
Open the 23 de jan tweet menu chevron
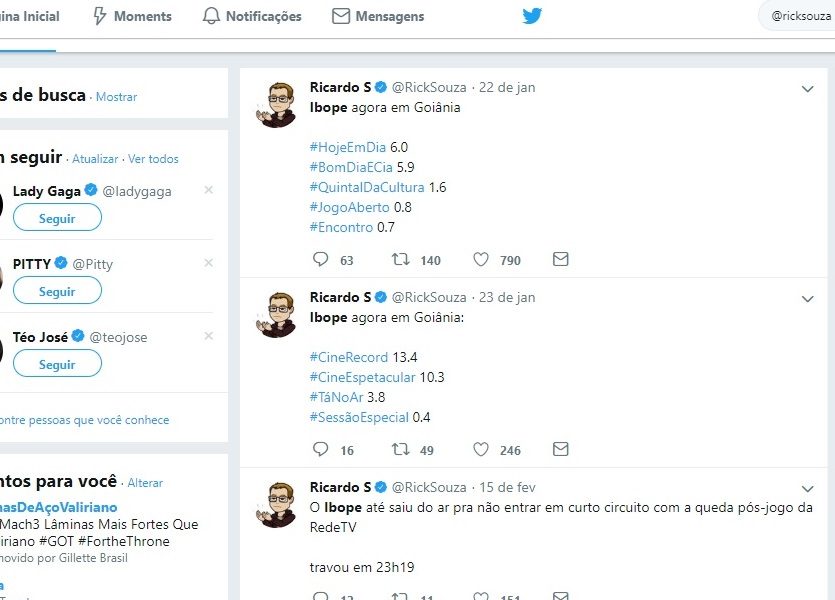[808, 299]
